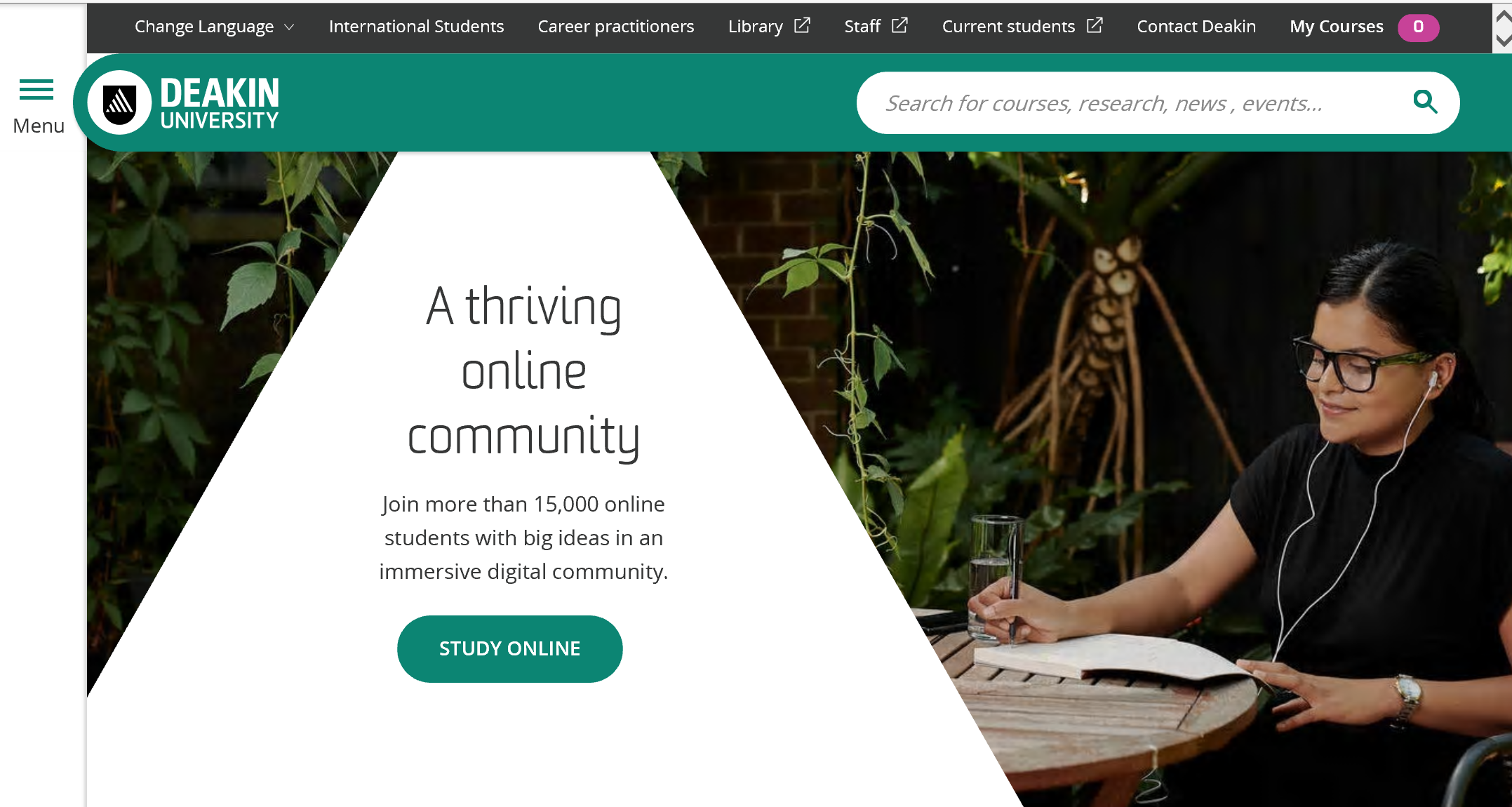Image resolution: width=1512 pixels, height=807 pixels.
Task: Click the DEAKIN UNIVERSITY wordmark
Action: pos(220,103)
